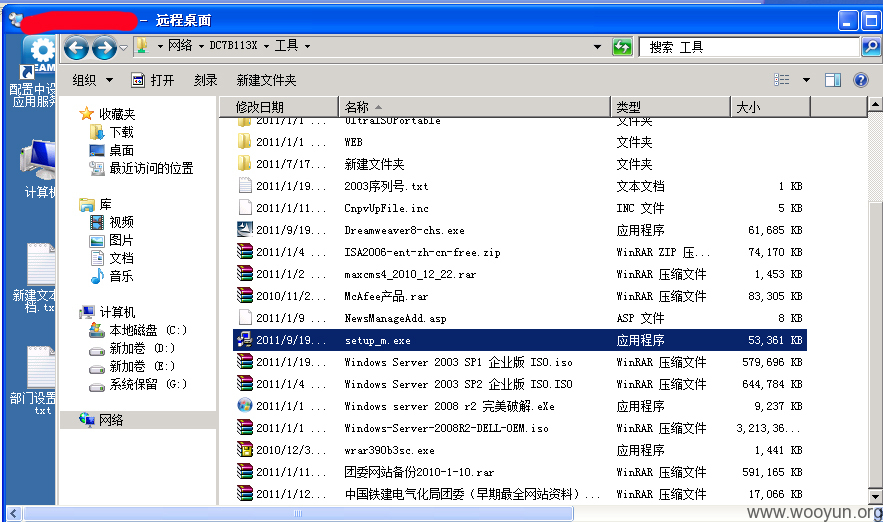
Task: Sort by the 类型 column header
Action: 670,106
